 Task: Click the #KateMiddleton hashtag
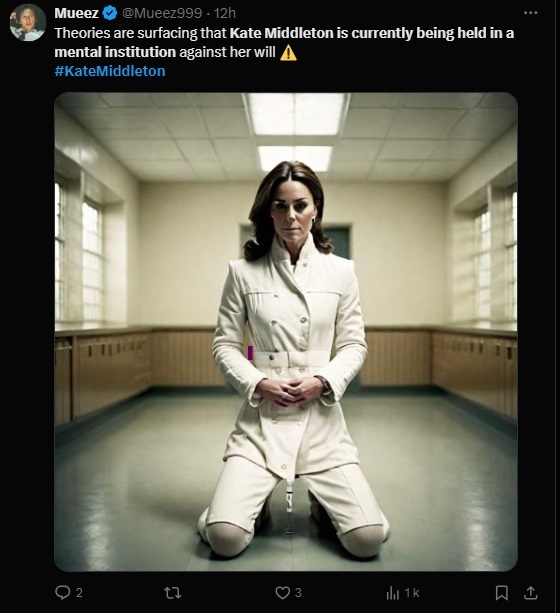point(110,71)
